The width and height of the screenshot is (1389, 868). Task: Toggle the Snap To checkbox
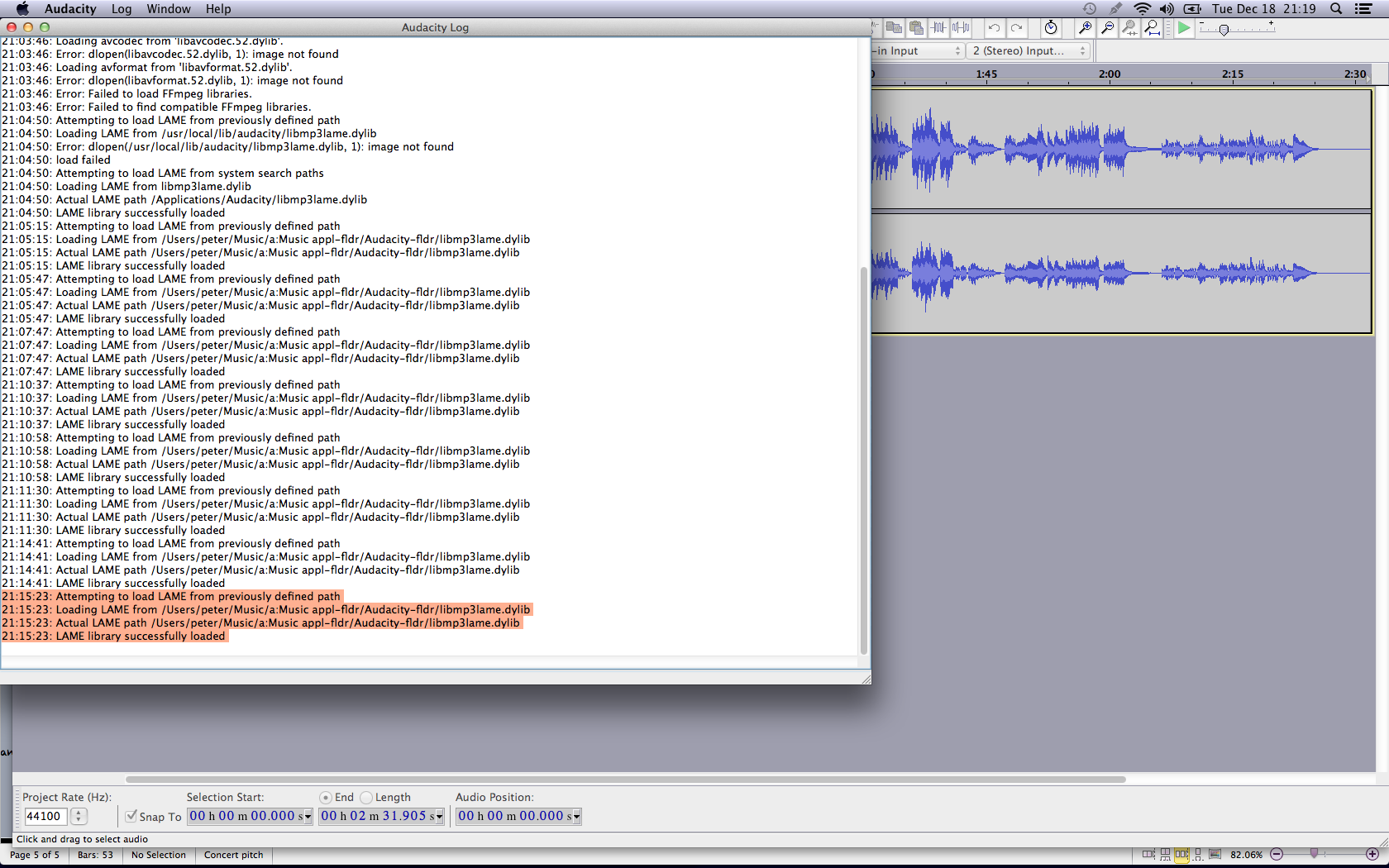[x=131, y=817]
